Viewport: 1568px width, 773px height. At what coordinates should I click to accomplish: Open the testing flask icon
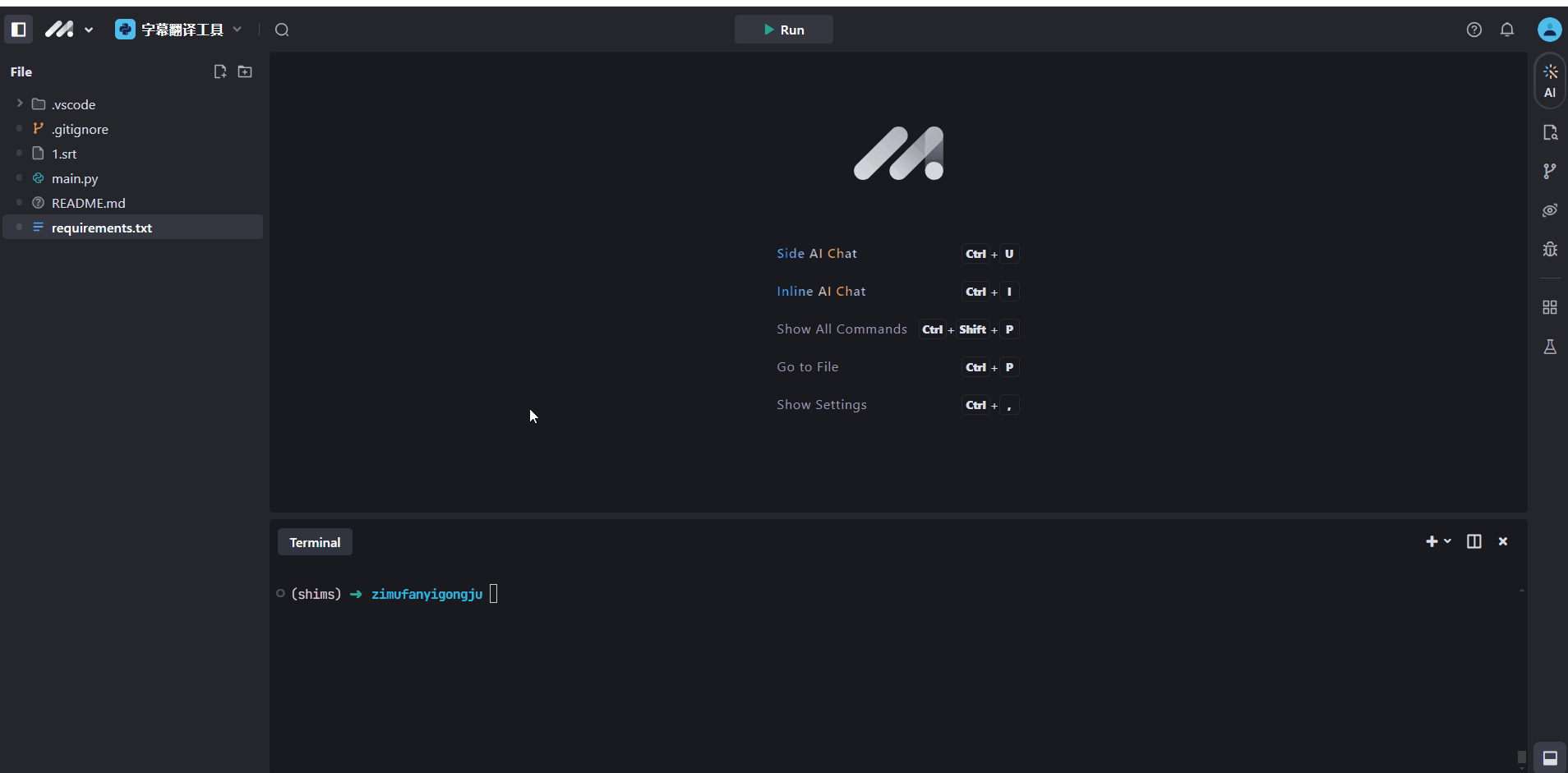1550,347
